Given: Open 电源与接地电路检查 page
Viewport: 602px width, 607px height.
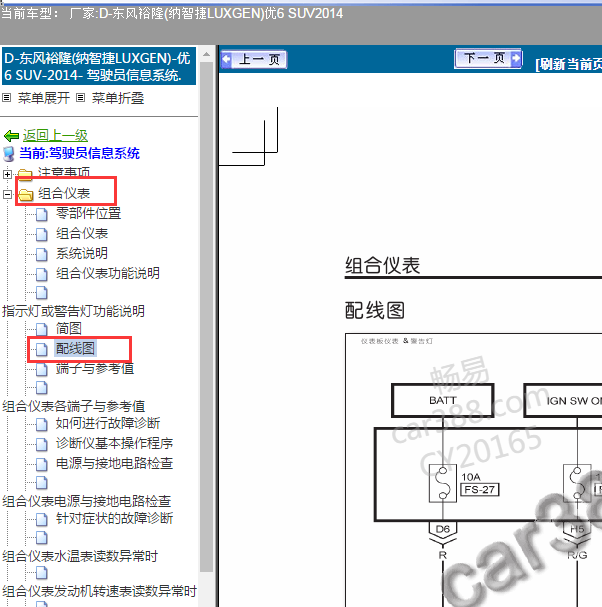Looking at the screenshot, I should 114,463.
